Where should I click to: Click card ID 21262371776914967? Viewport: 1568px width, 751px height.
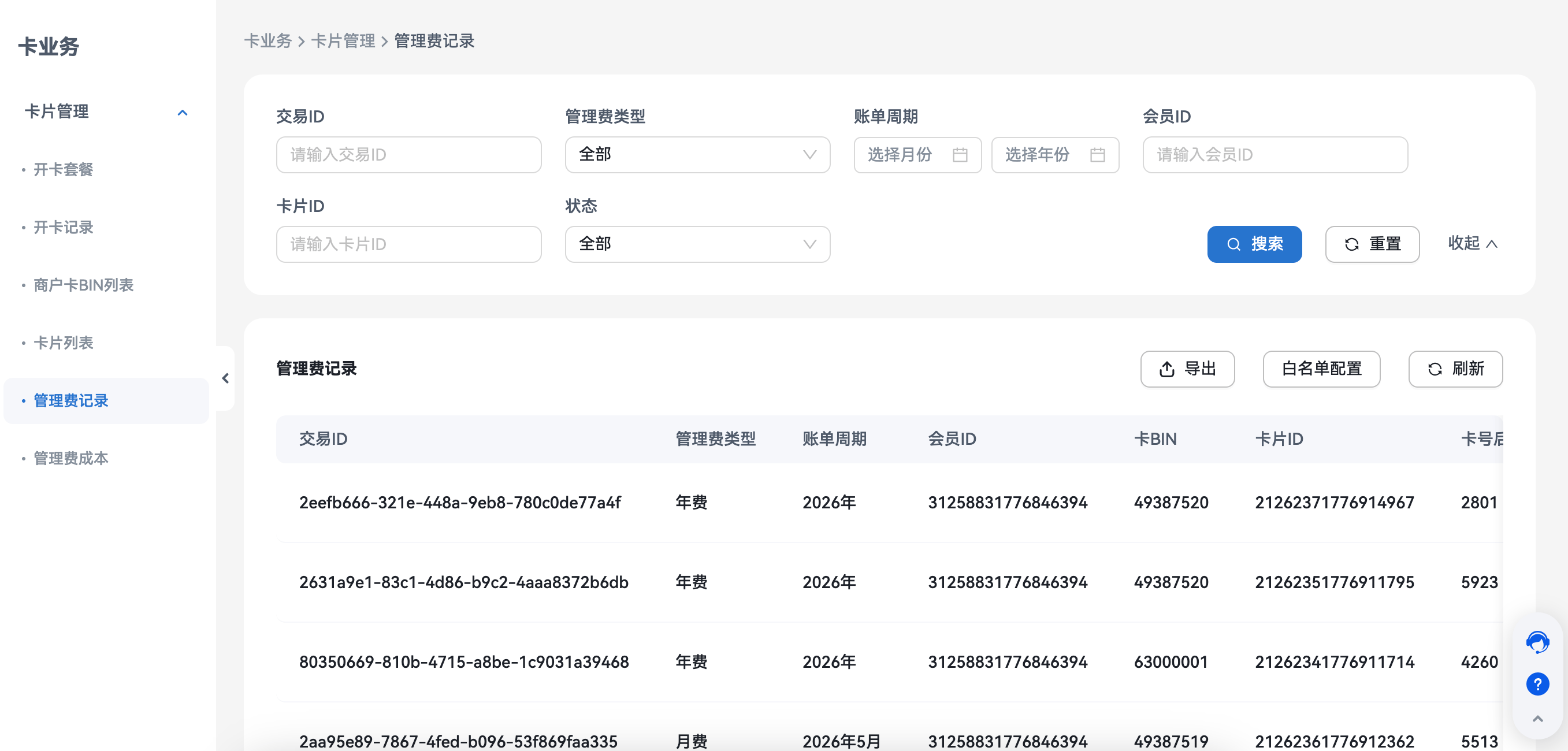tap(1334, 503)
